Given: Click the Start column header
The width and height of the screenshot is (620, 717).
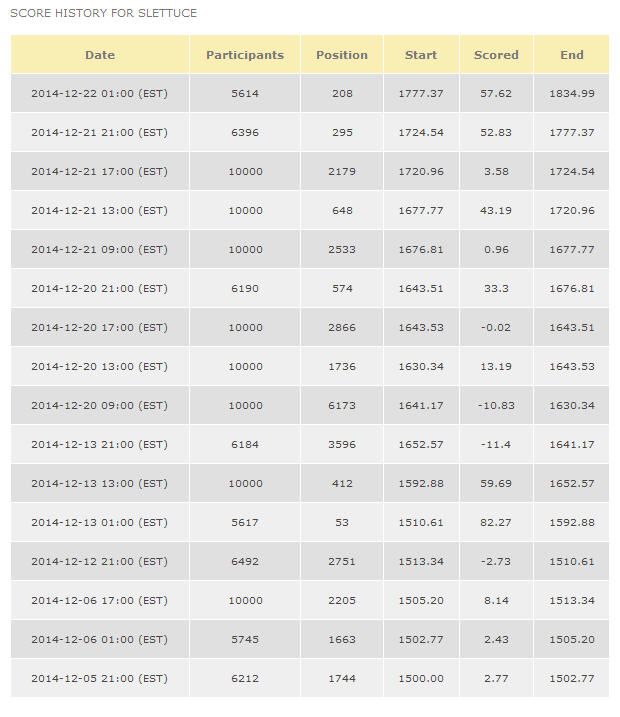Looking at the screenshot, I should point(421,55).
